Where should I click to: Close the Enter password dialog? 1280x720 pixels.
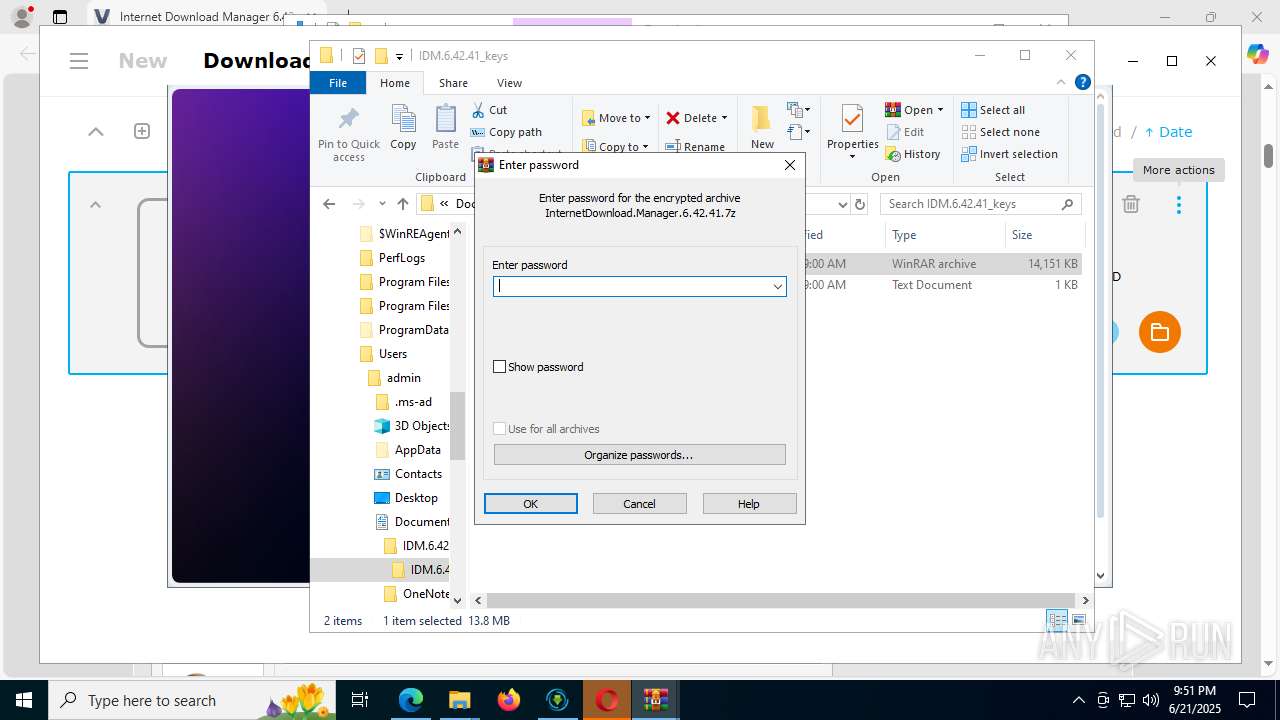click(790, 165)
